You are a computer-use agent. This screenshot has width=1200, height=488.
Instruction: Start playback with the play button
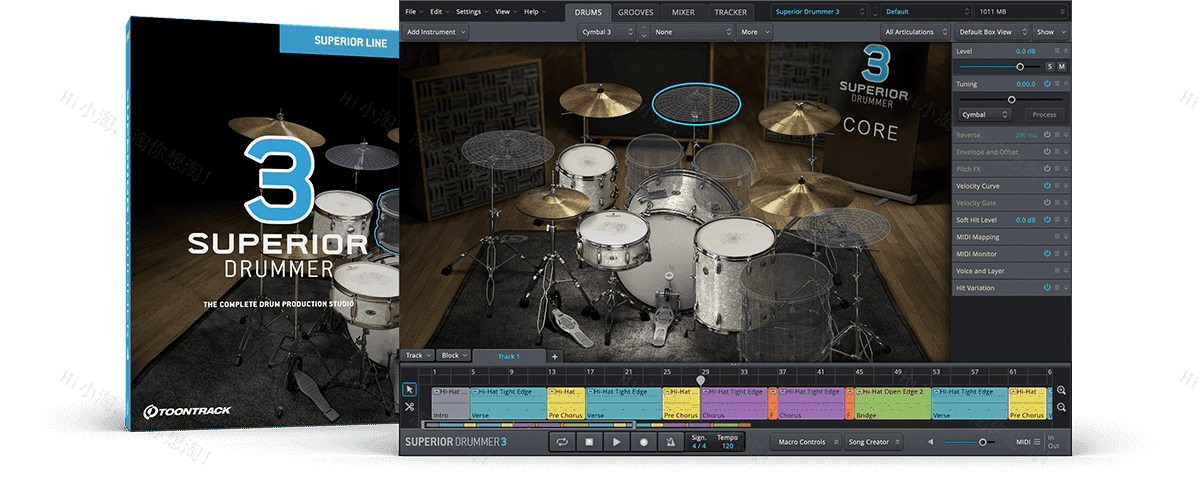(x=617, y=442)
